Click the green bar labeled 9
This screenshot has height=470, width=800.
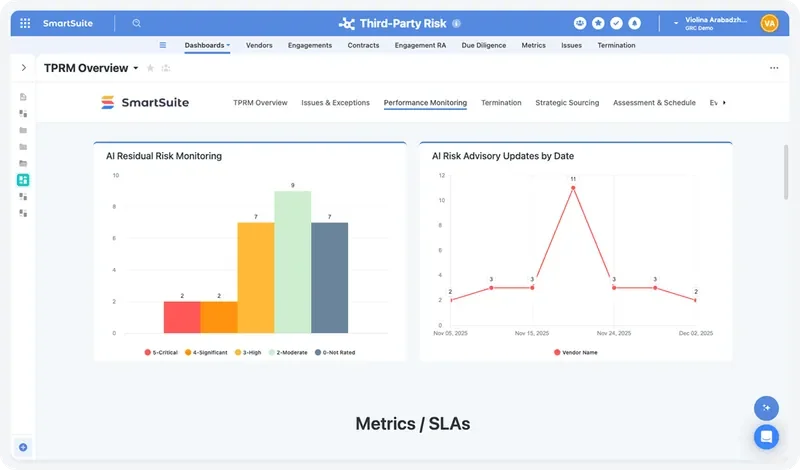(x=293, y=262)
